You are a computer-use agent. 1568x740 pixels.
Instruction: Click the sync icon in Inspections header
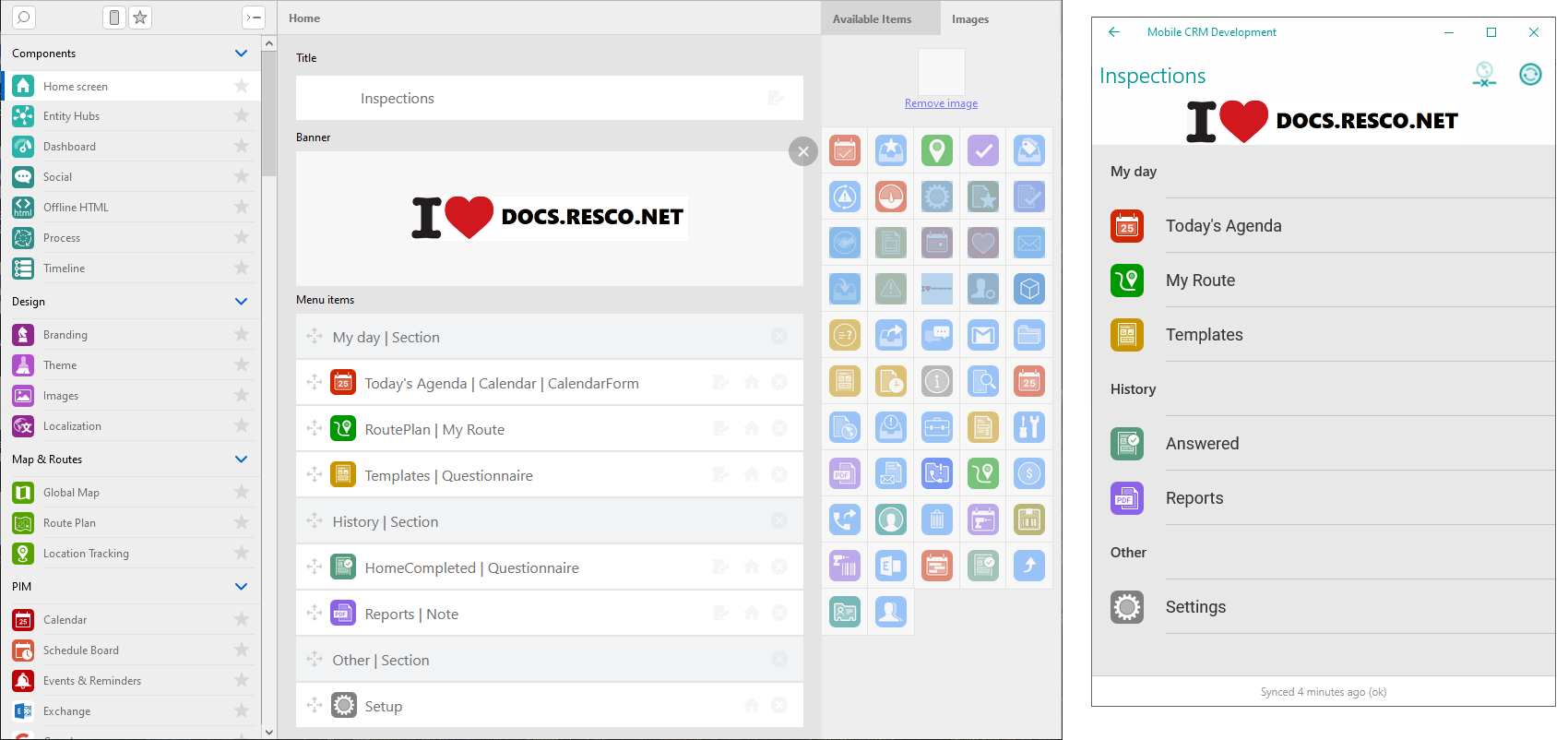tap(1530, 75)
